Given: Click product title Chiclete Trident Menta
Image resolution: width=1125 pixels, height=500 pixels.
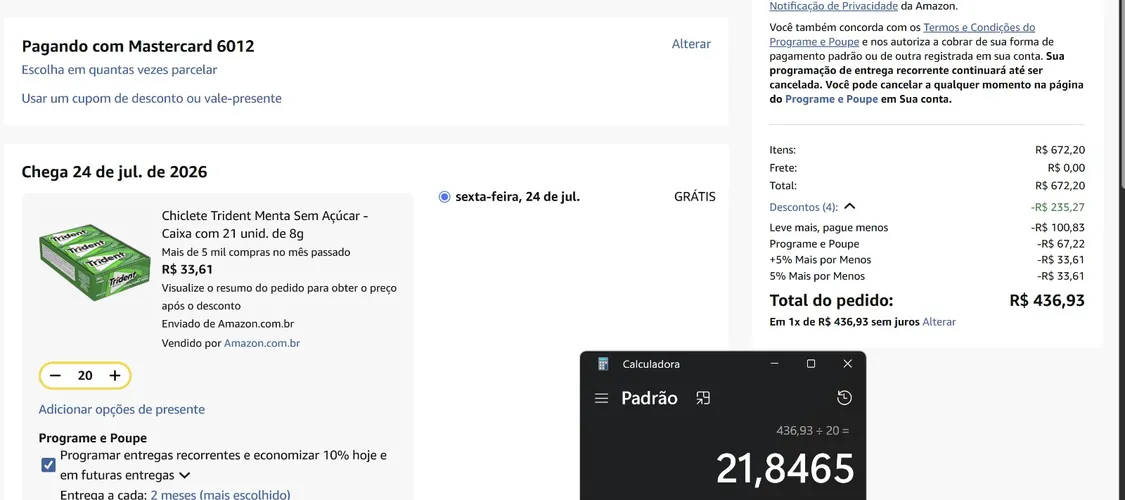Looking at the screenshot, I should 265,225.
